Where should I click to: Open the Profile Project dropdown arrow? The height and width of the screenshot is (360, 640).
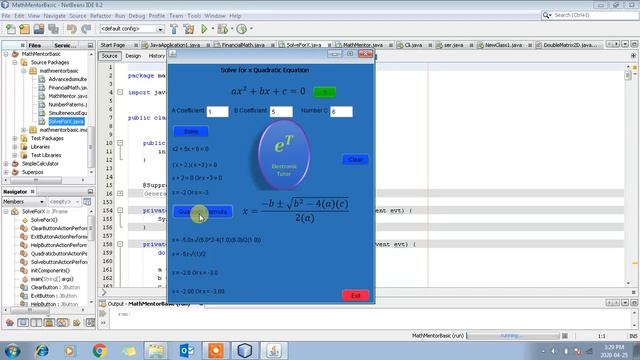[251, 29]
